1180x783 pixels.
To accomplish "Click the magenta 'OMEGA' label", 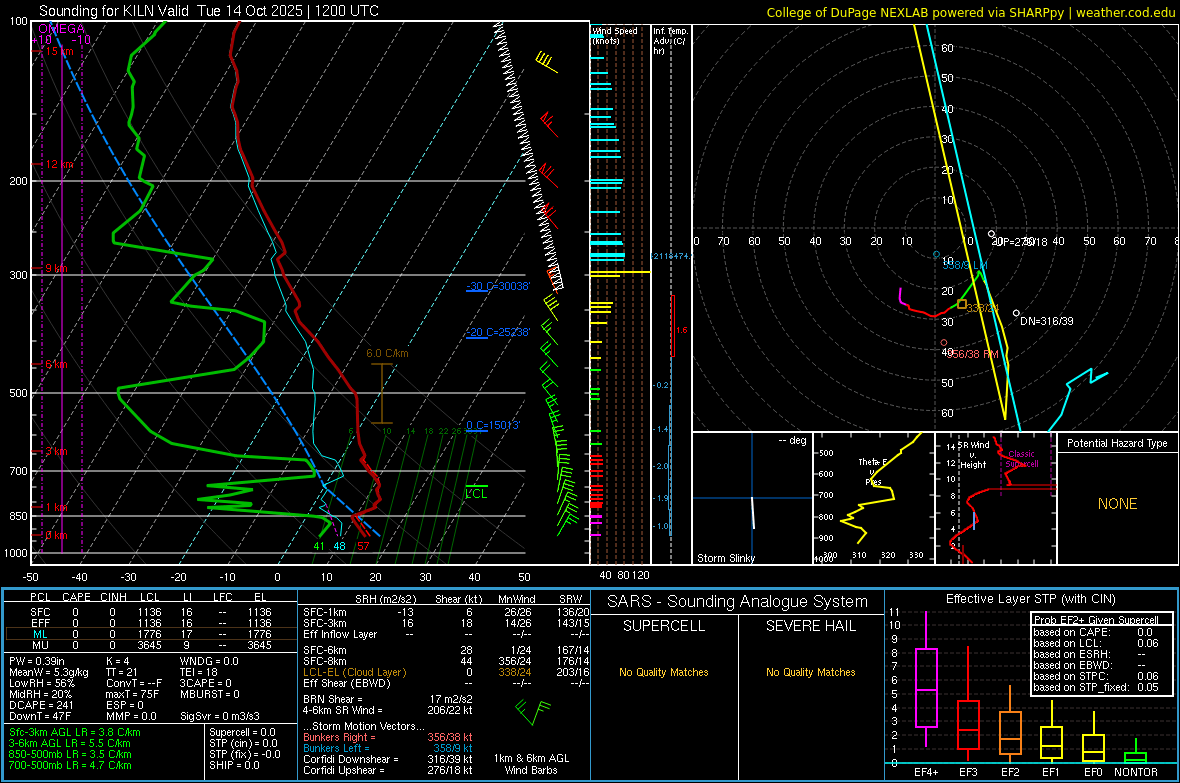I will click(61, 29).
